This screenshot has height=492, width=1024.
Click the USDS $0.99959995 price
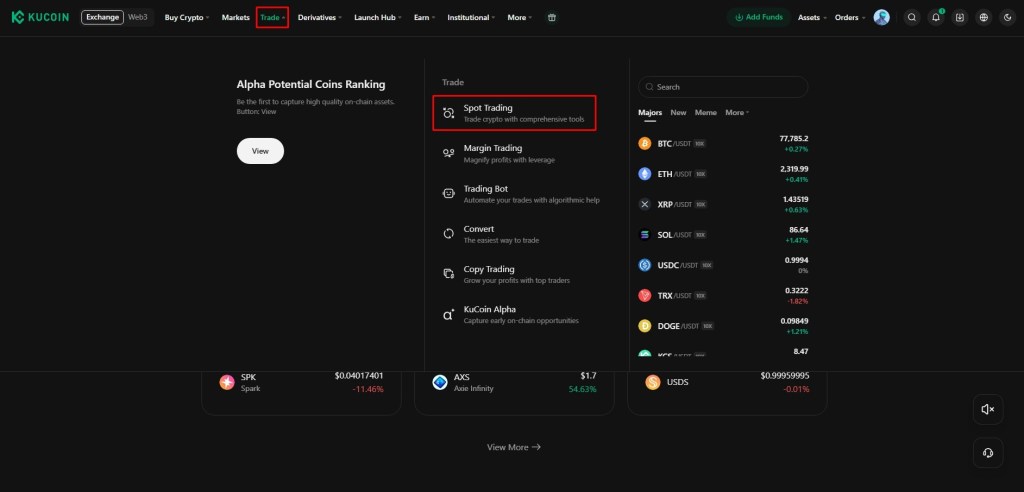point(785,376)
